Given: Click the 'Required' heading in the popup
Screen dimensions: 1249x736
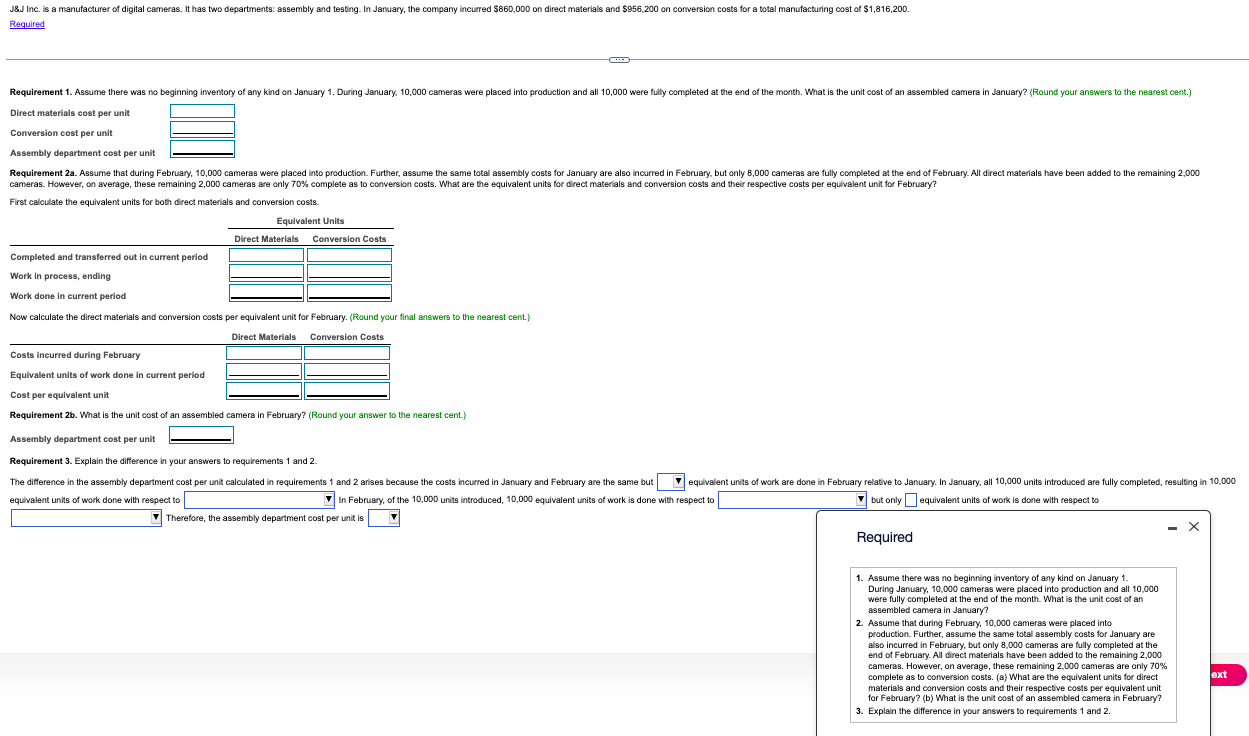Looking at the screenshot, I should [x=885, y=538].
